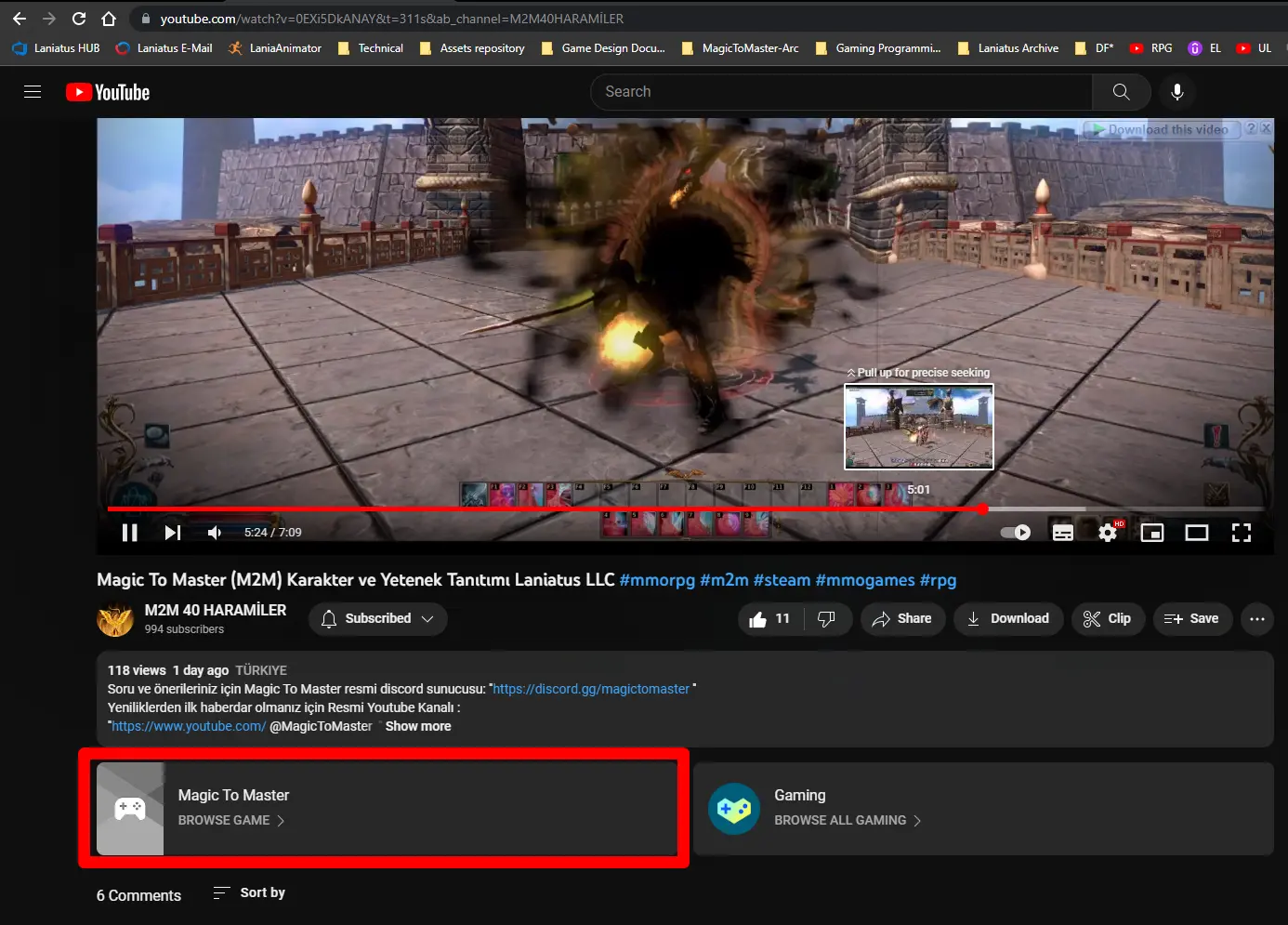Screen dimensions: 1288x925
Task: Click the browser forward arrow
Action: [x=49, y=19]
